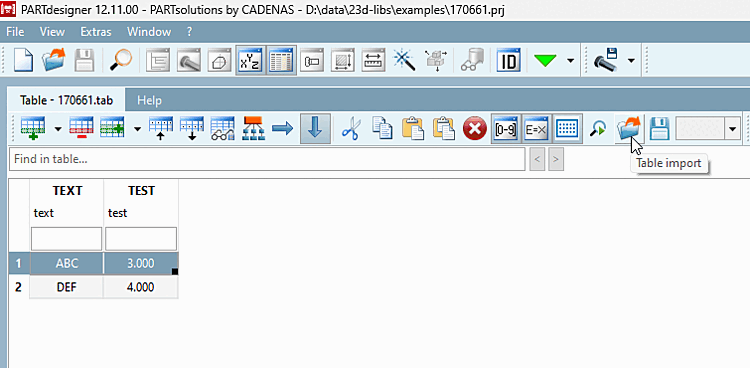Screen dimensions: 750x368
Task: Open the View menu
Action: (52, 32)
